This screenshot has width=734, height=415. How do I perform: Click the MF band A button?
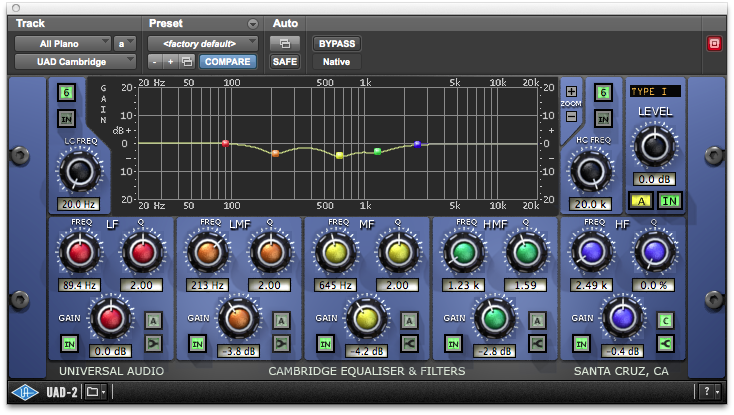409,321
